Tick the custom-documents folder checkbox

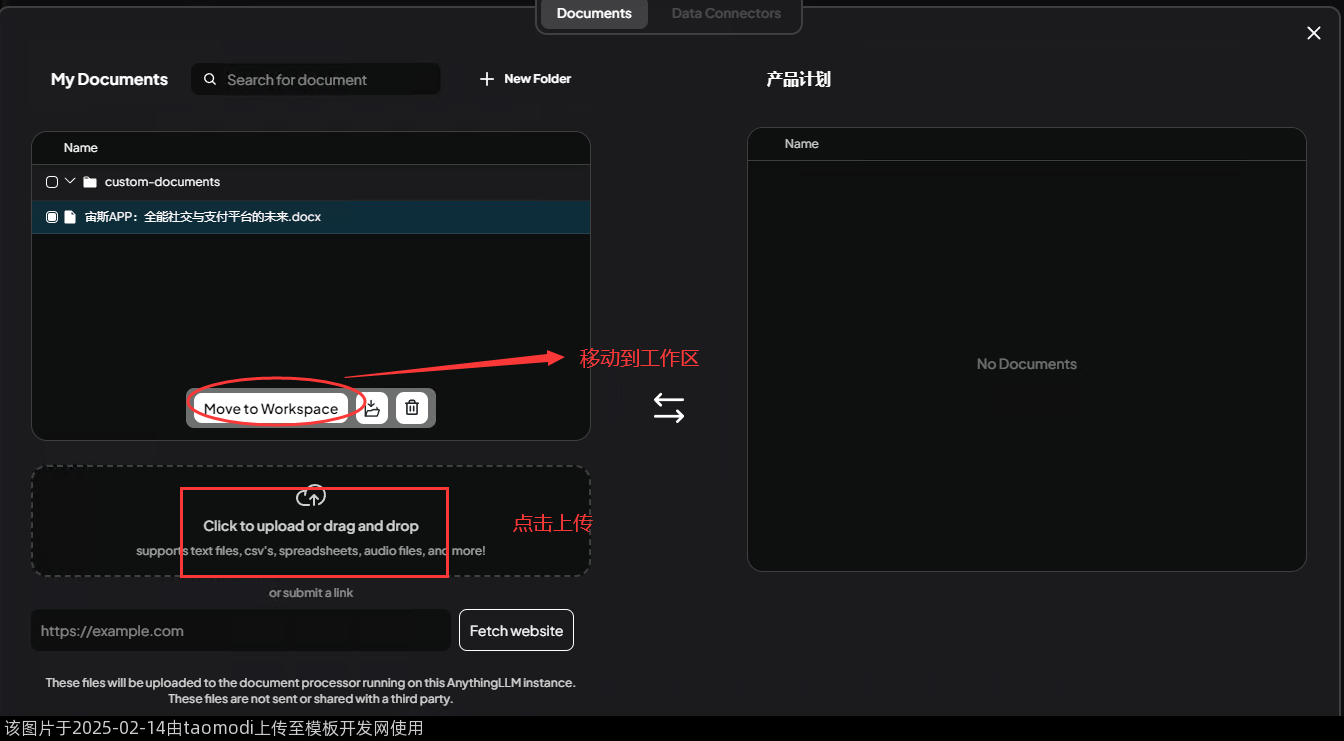pyautogui.click(x=52, y=182)
